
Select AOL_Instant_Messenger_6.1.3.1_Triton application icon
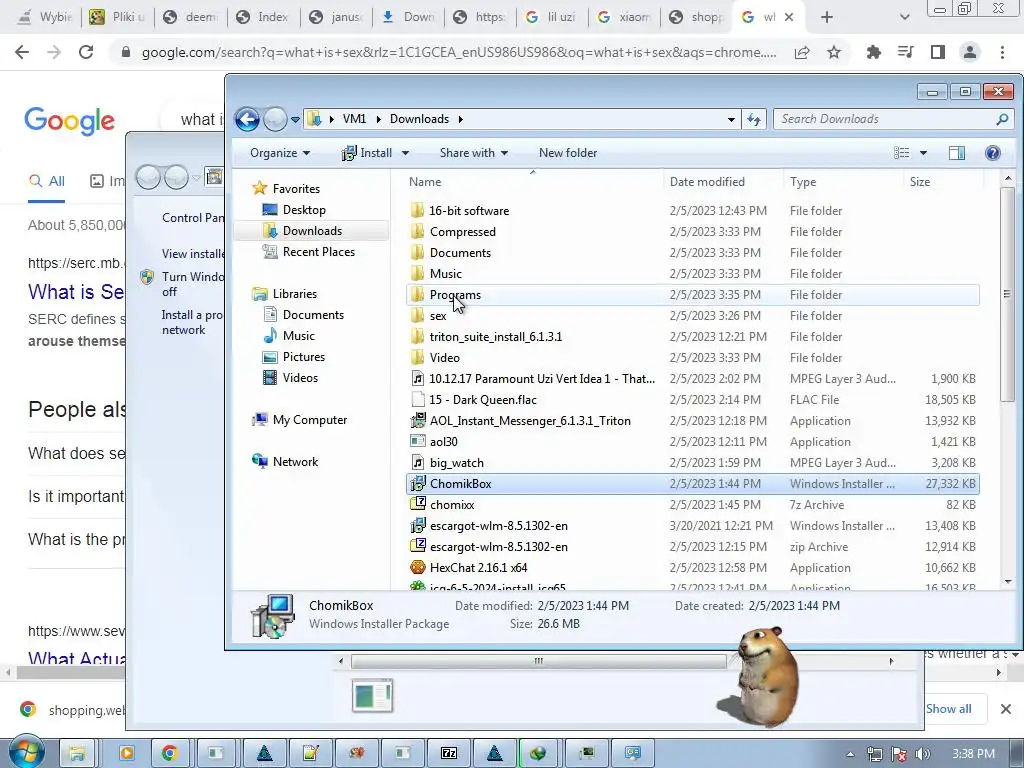[417, 421]
